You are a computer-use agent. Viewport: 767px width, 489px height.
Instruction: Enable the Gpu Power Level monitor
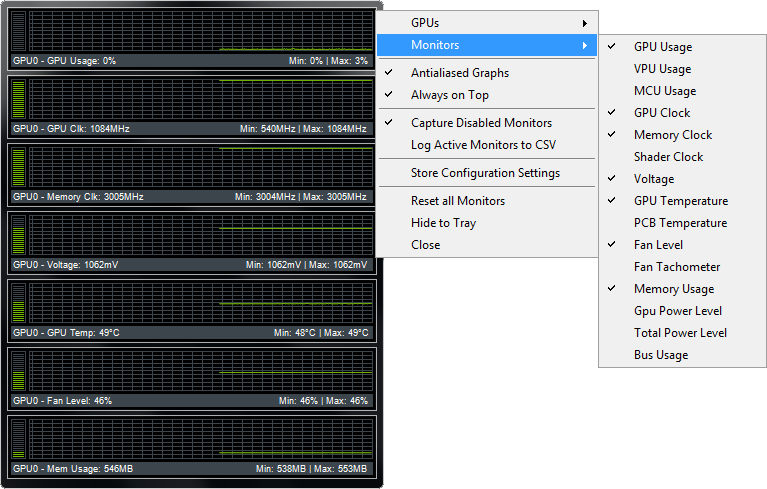coord(682,311)
